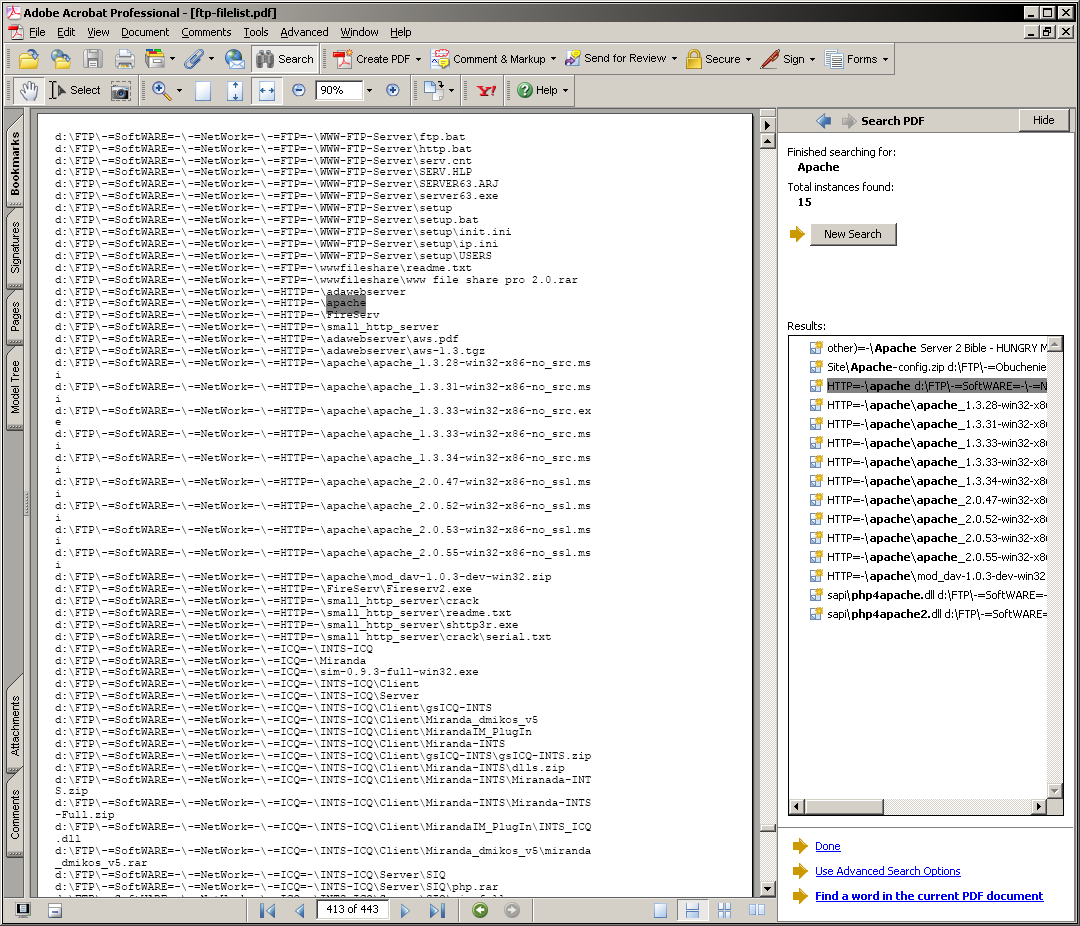This screenshot has height=926, width=1080.
Task: Click Find a word in current PDF link
Action: [928, 896]
